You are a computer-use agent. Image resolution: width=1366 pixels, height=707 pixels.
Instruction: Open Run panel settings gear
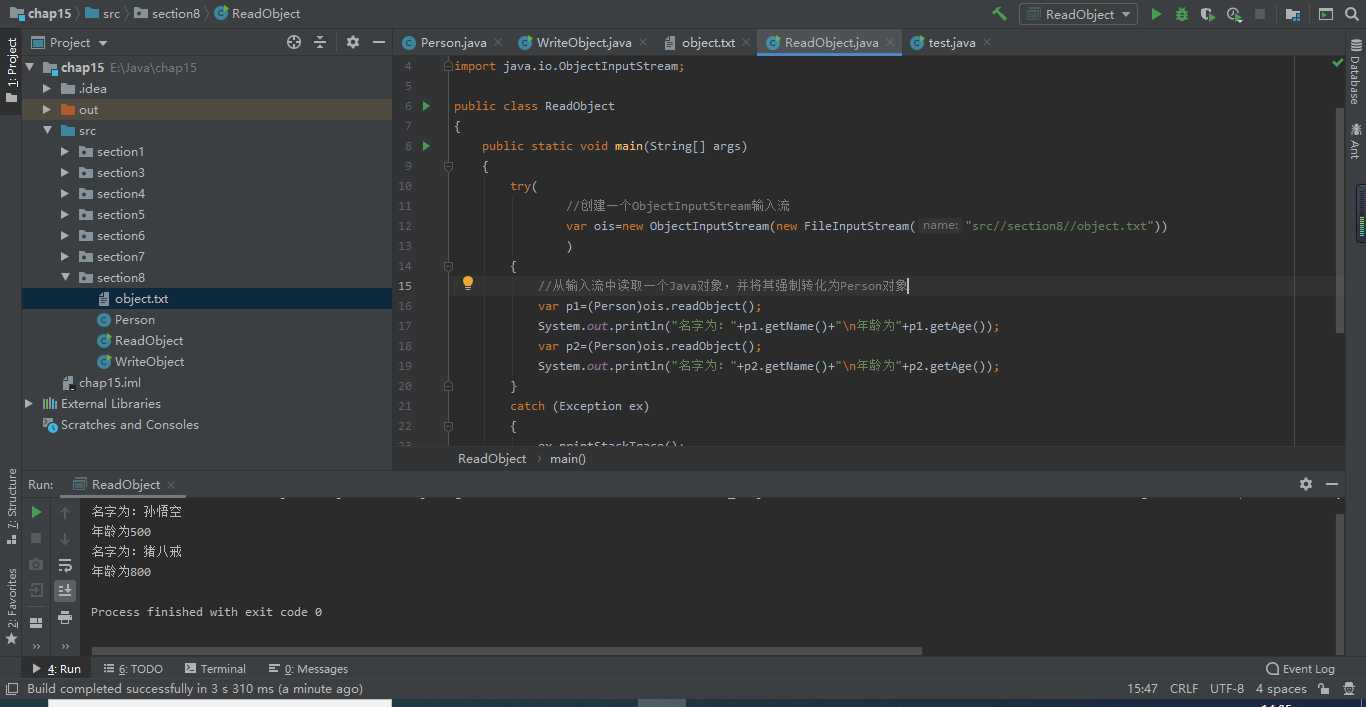tap(1306, 484)
